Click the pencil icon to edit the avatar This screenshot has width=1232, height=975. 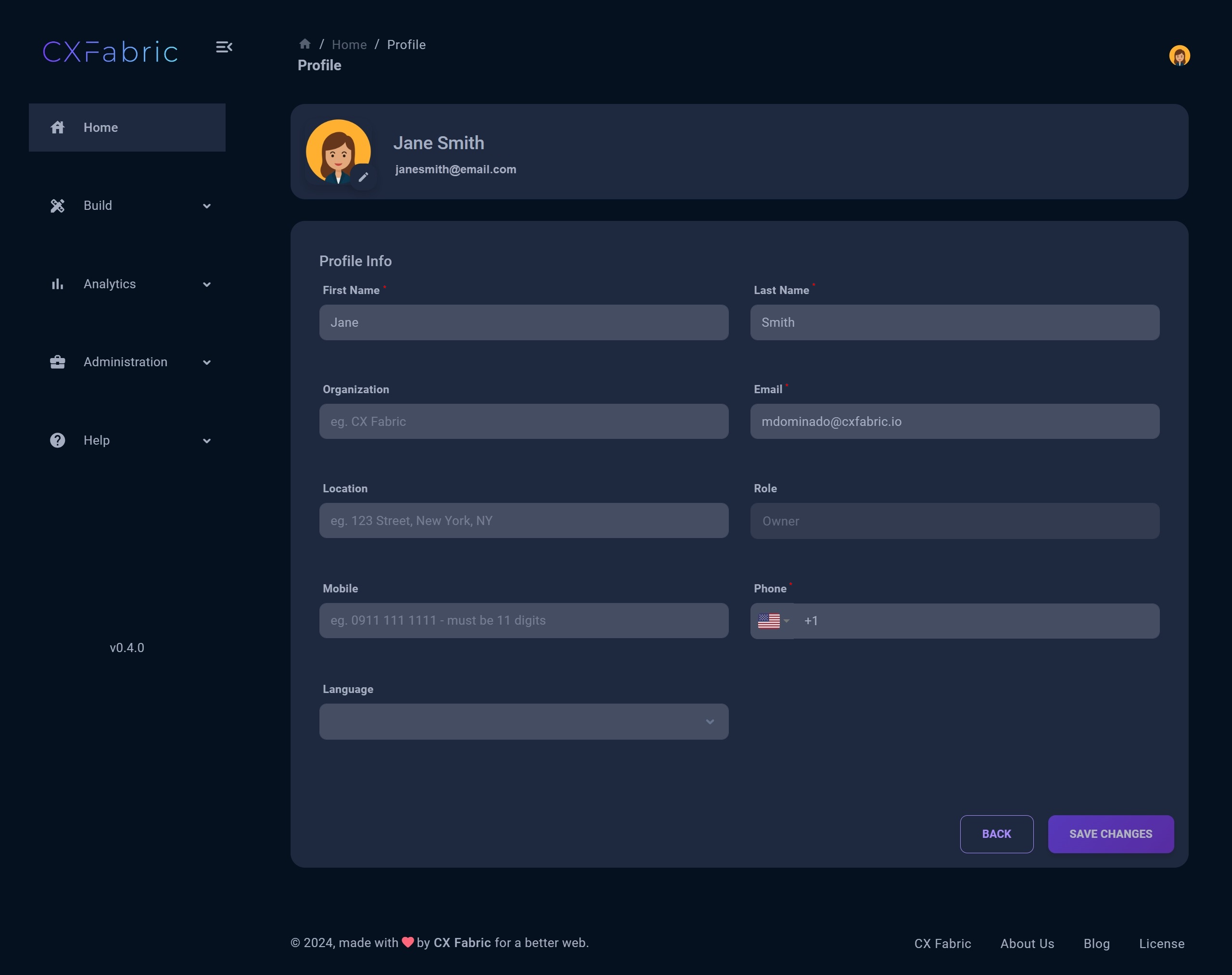[363, 177]
